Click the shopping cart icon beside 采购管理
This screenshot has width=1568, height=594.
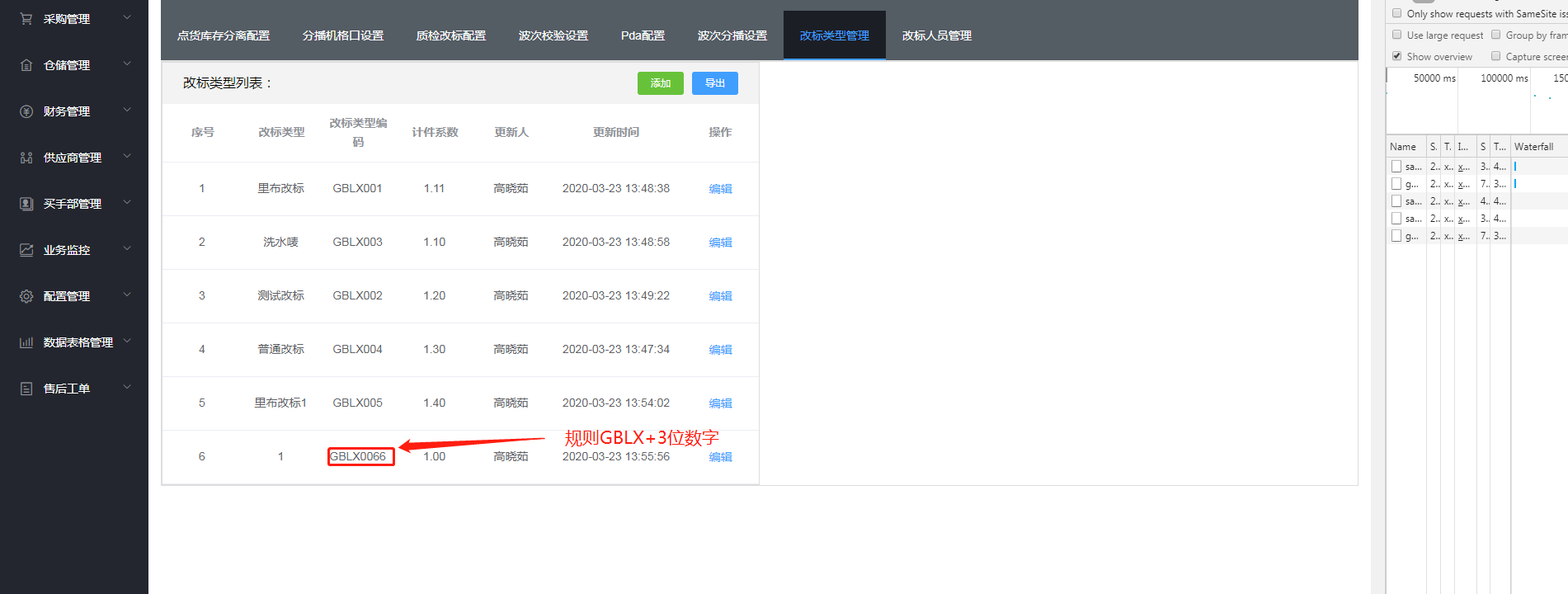point(26,18)
